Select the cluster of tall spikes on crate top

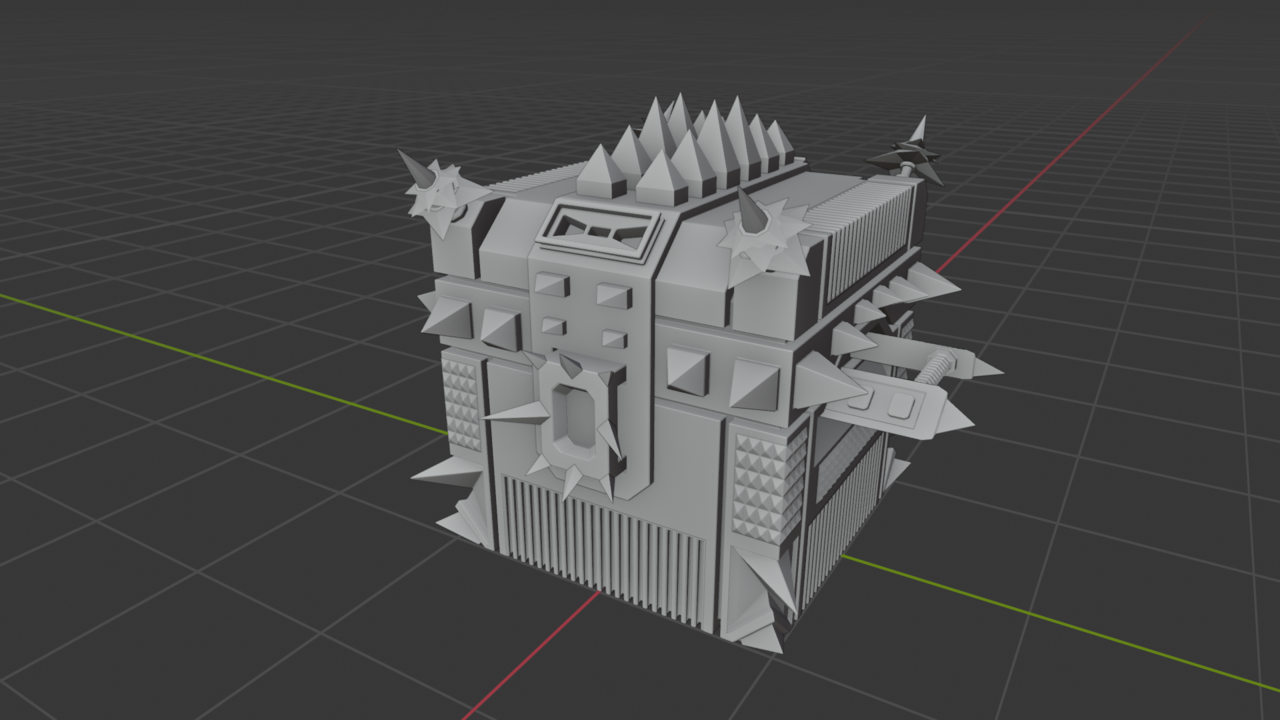(684, 148)
